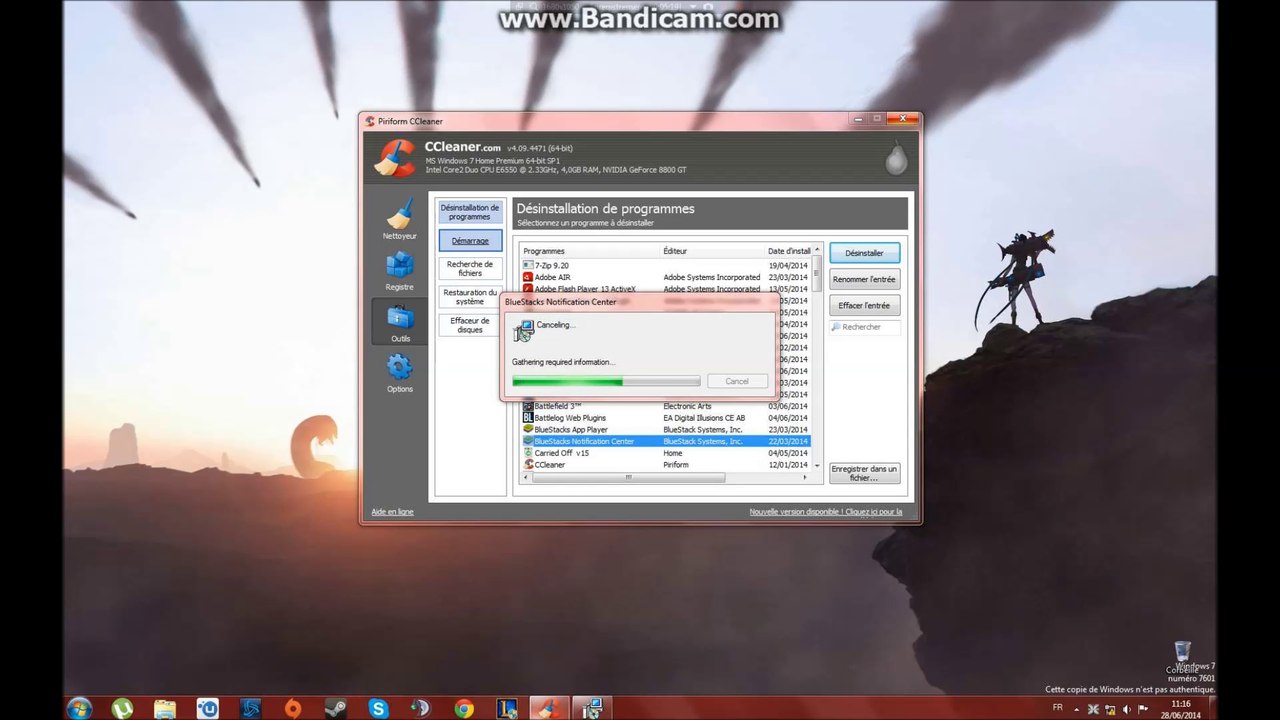This screenshot has width=1280, height=720.
Task: Click Enregistrer dans un fichier button
Action: tap(864, 473)
